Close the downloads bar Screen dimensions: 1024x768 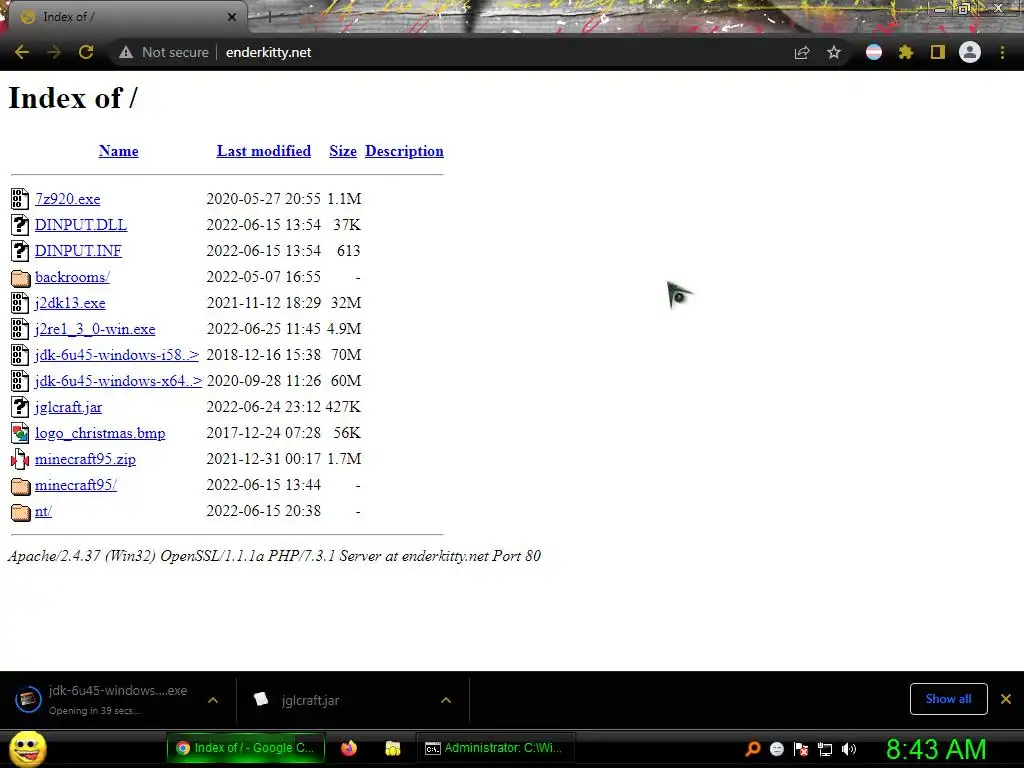[1006, 699]
